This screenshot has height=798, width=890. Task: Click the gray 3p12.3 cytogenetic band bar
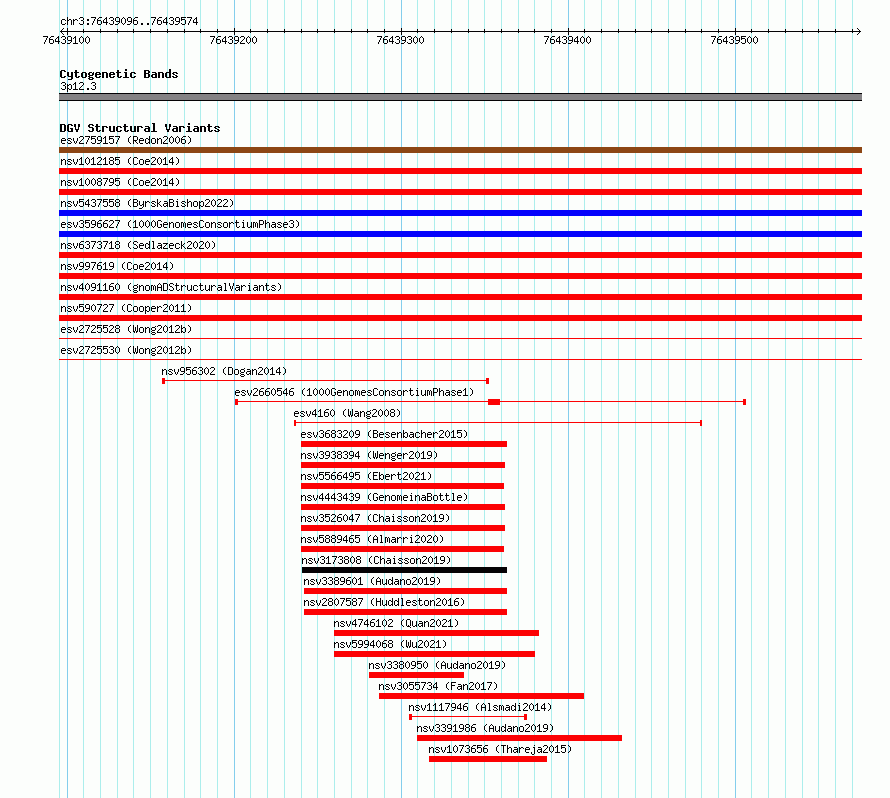tap(460, 97)
